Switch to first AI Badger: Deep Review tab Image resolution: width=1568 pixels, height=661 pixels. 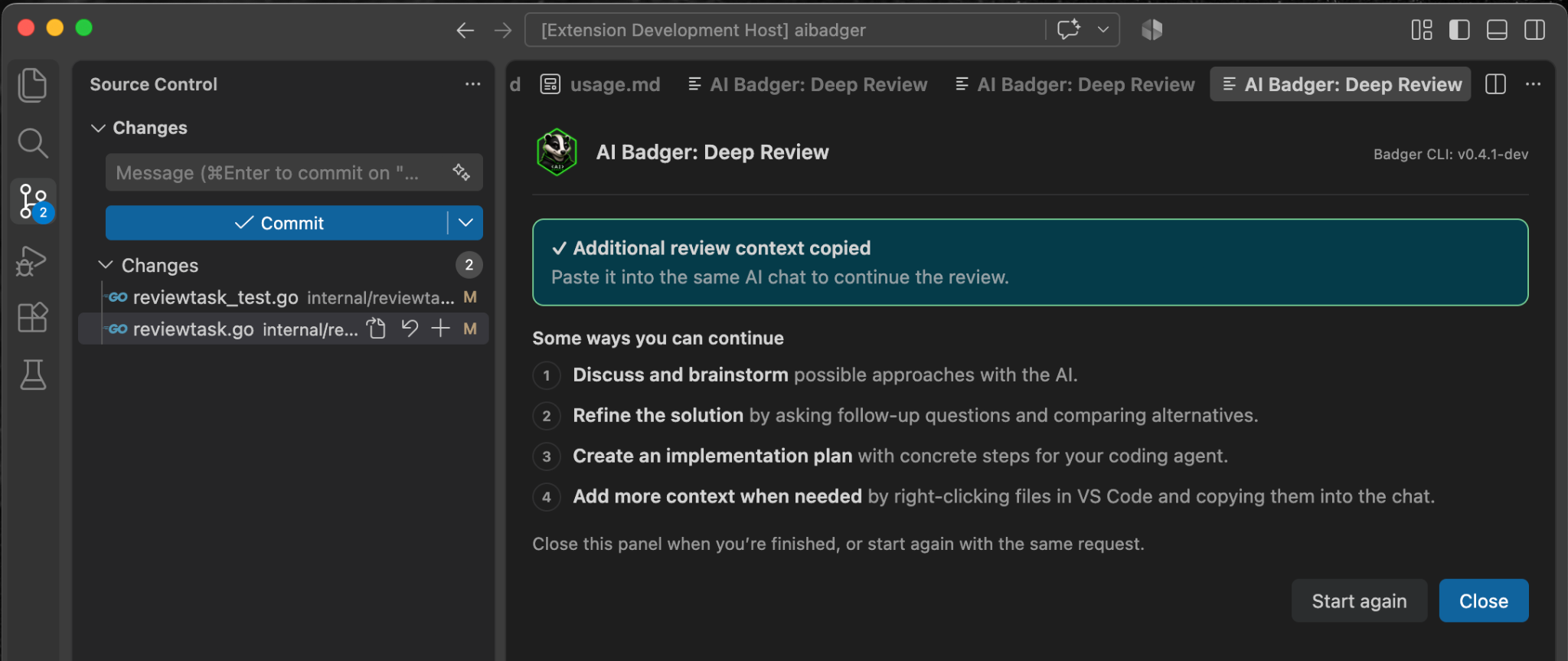coord(808,84)
